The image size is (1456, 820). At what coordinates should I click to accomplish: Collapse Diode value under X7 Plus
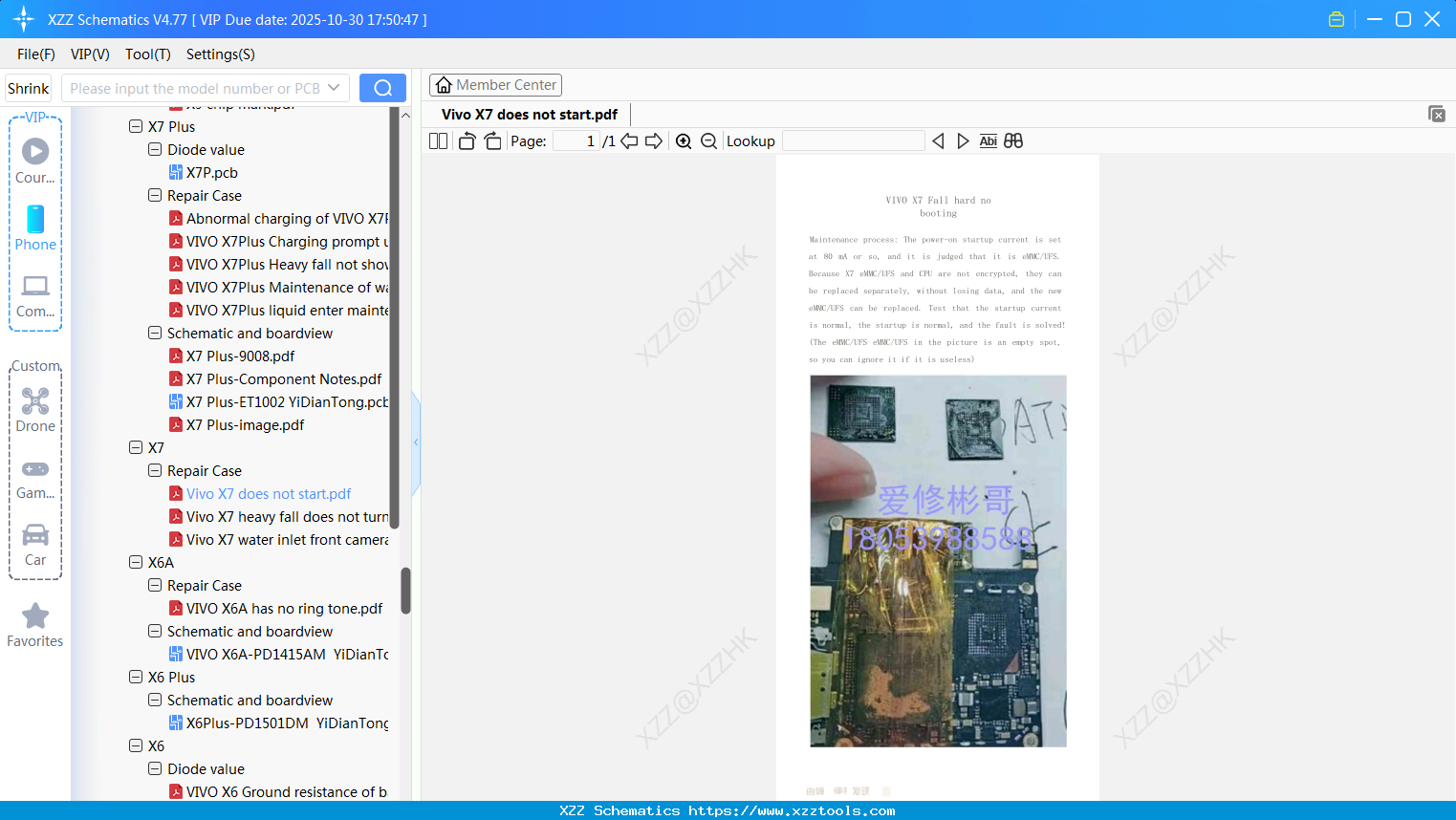tap(155, 149)
